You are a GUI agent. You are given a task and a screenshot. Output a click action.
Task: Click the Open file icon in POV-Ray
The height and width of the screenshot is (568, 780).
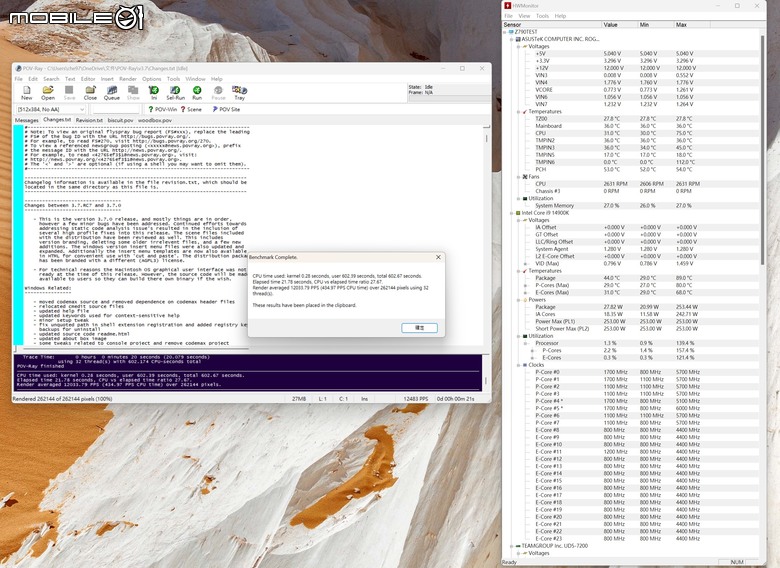48,93
